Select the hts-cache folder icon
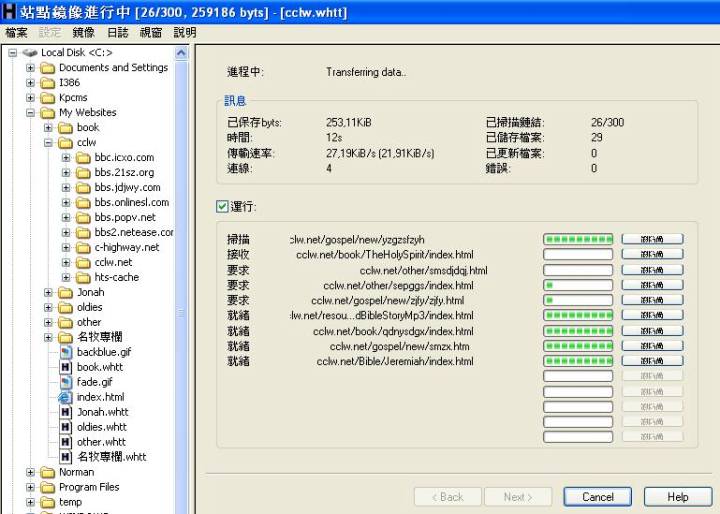720x514 pixels. click(x=83, y=277)
